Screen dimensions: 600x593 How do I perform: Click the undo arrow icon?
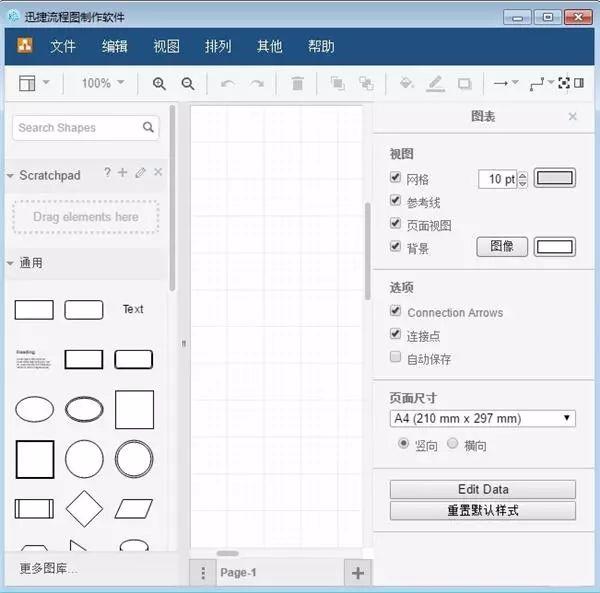(x=228, y=83)
